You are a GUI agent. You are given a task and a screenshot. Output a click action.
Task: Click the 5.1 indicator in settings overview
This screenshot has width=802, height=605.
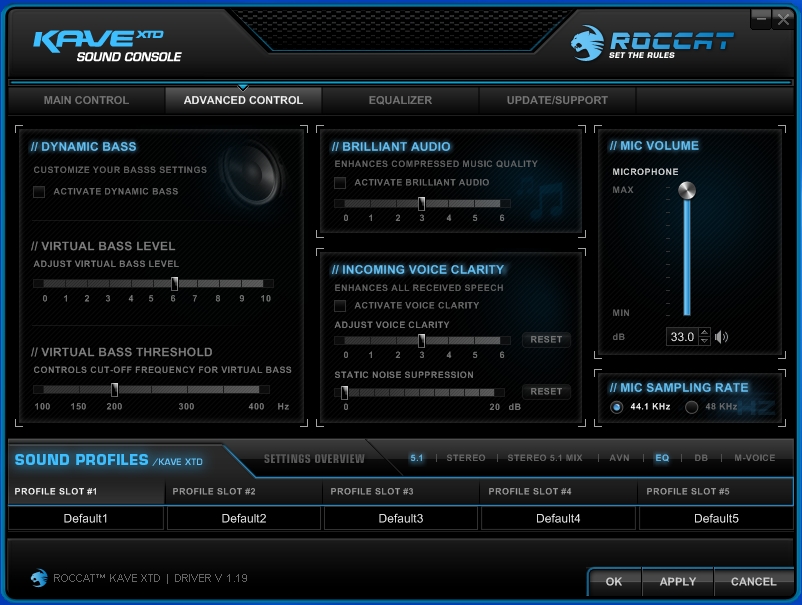tap(417, 458)
